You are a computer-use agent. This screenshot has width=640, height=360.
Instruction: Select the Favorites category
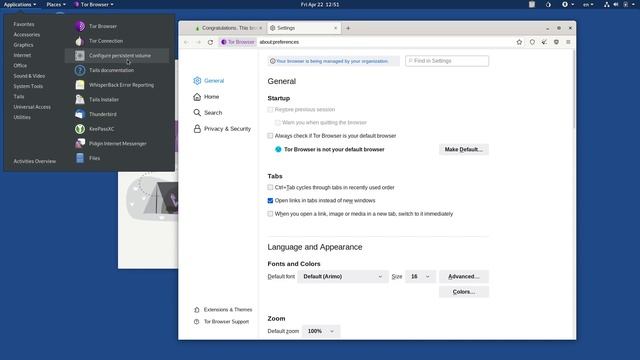click(24, 24)
